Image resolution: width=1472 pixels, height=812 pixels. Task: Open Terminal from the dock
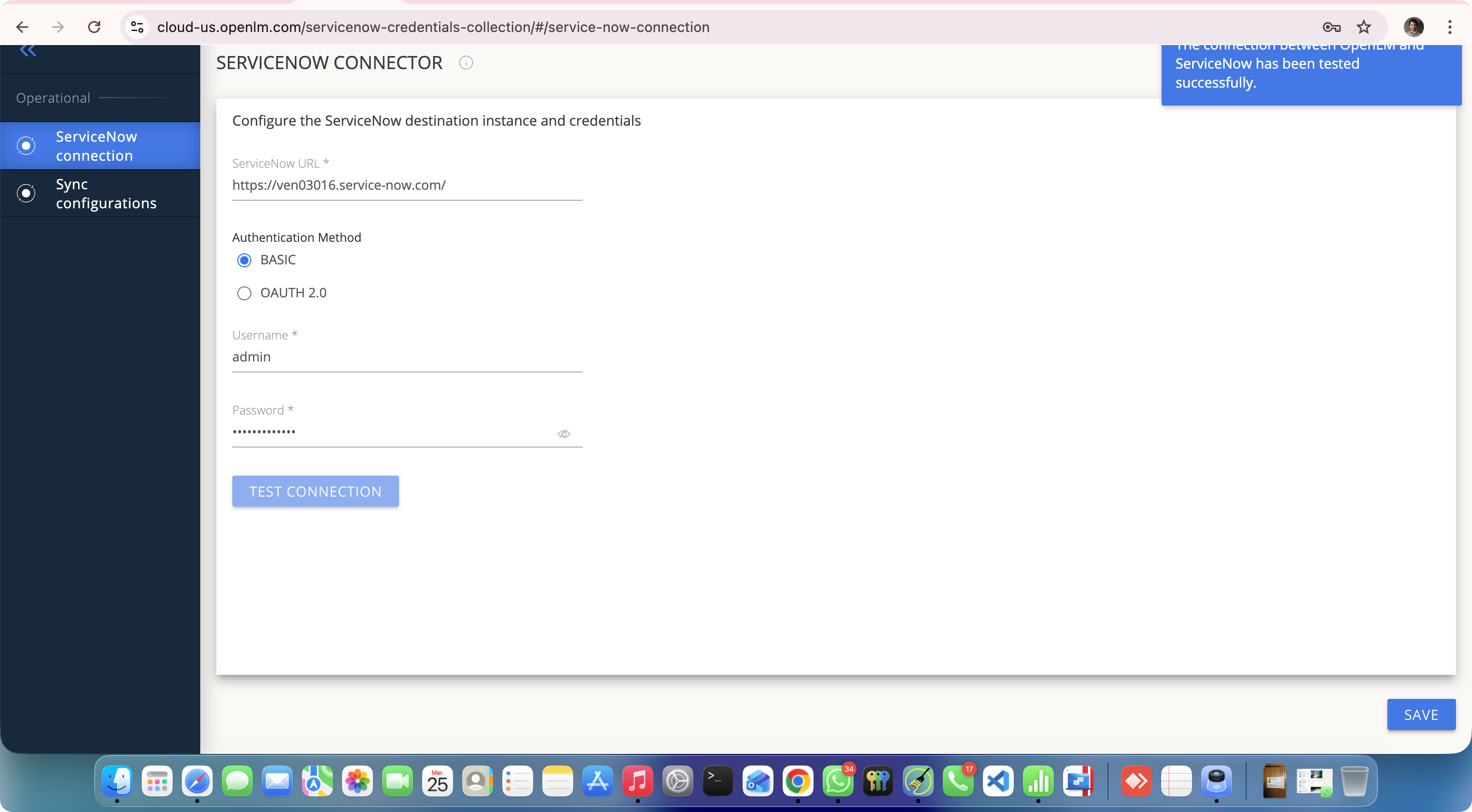coord(717,781)
